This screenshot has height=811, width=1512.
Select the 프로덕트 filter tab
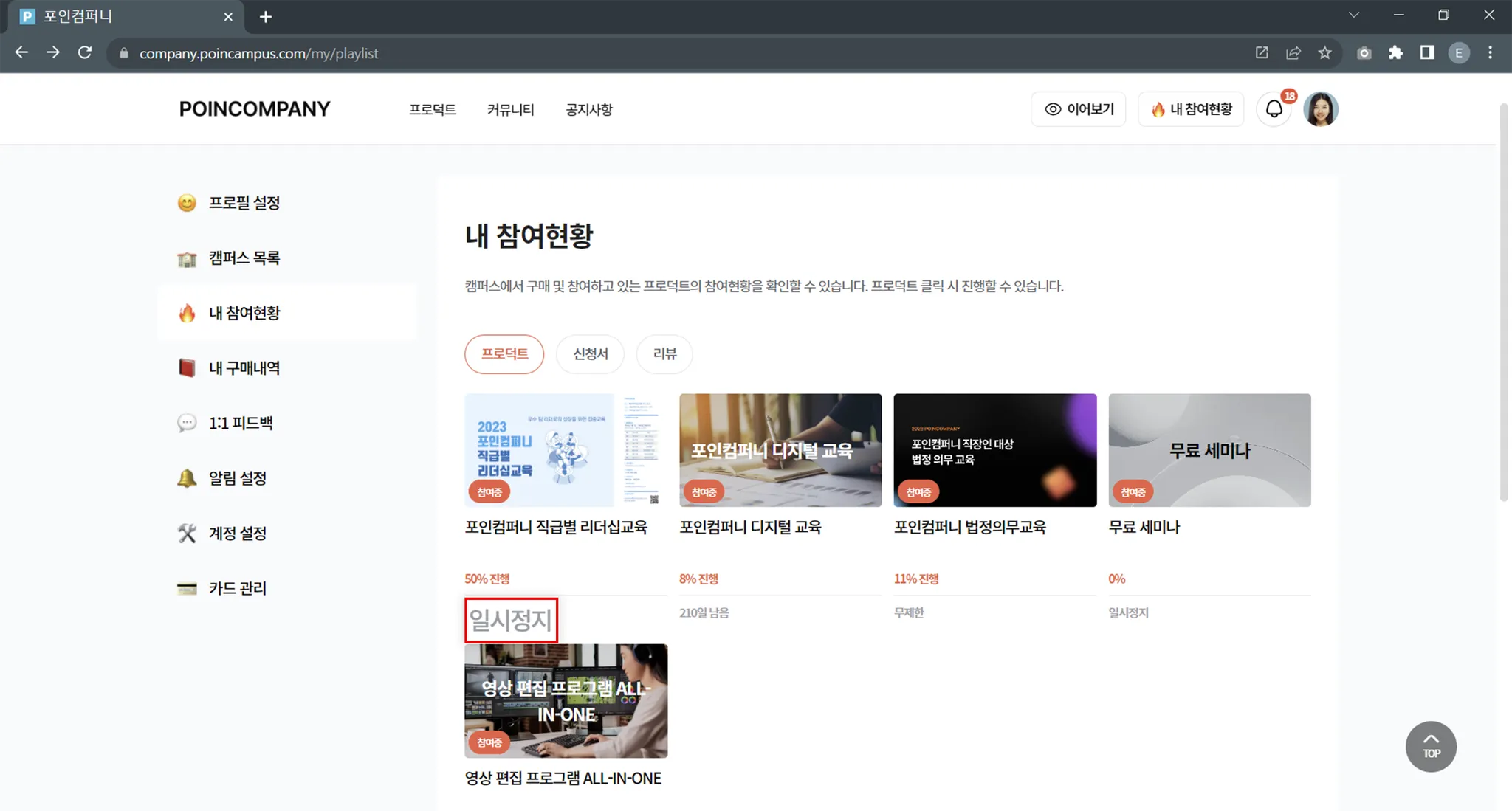tap(504, 353)
